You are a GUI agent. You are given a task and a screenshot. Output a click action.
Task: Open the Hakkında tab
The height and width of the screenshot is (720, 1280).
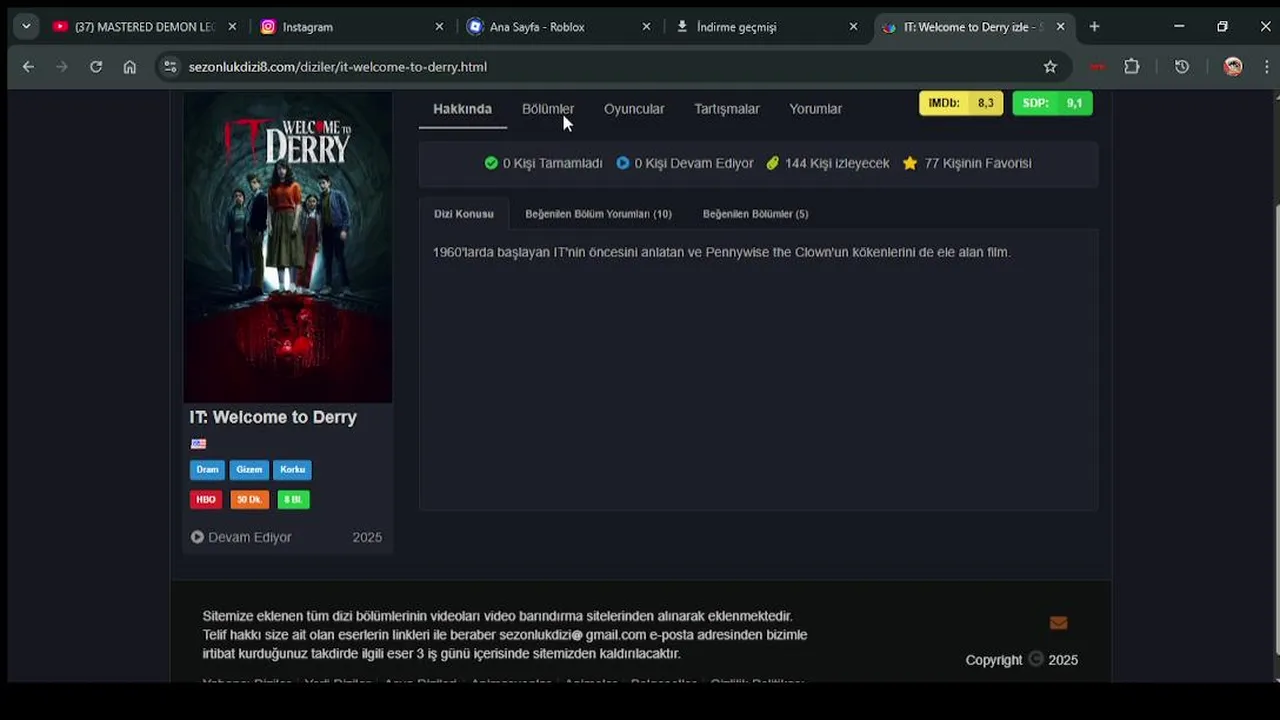coord(462,109)
